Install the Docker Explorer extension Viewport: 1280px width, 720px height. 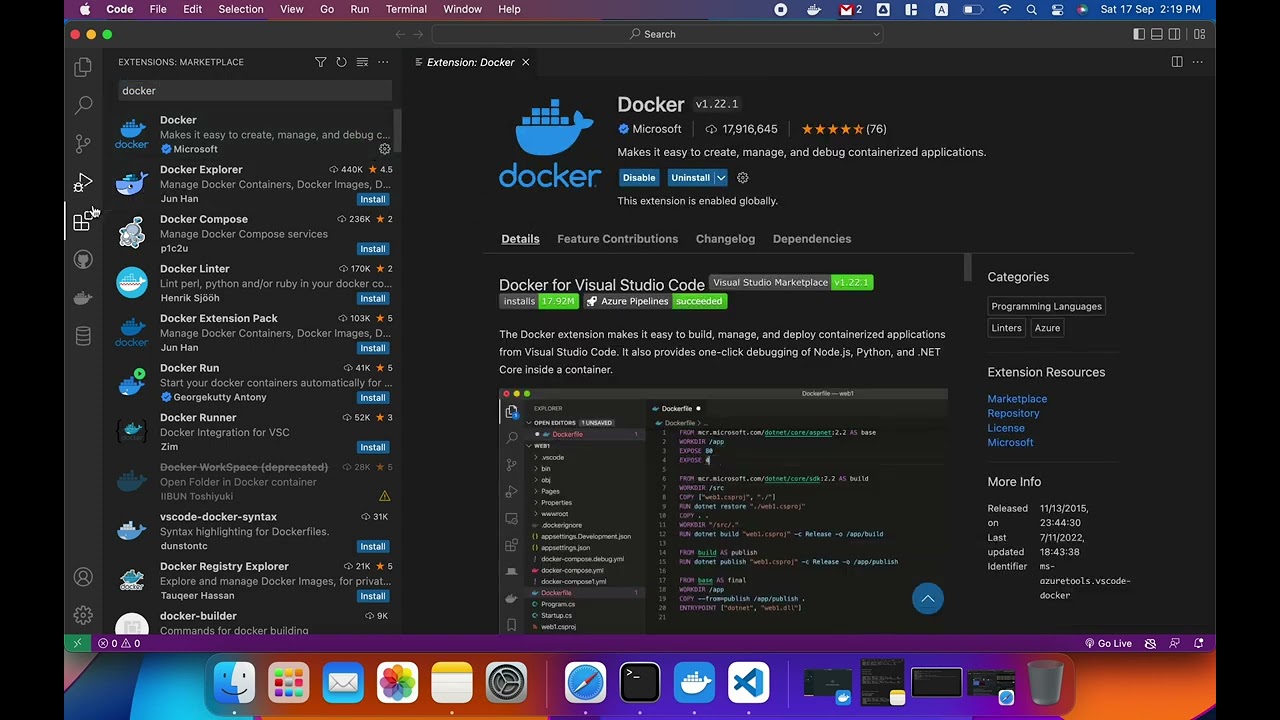(373, 199)
